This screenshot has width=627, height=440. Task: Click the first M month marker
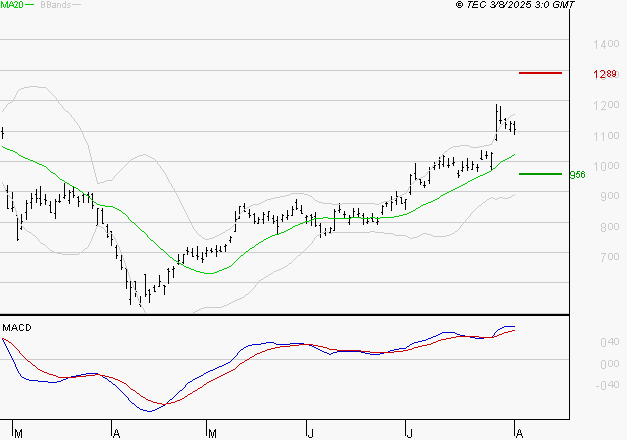click(x=18, y=433)
